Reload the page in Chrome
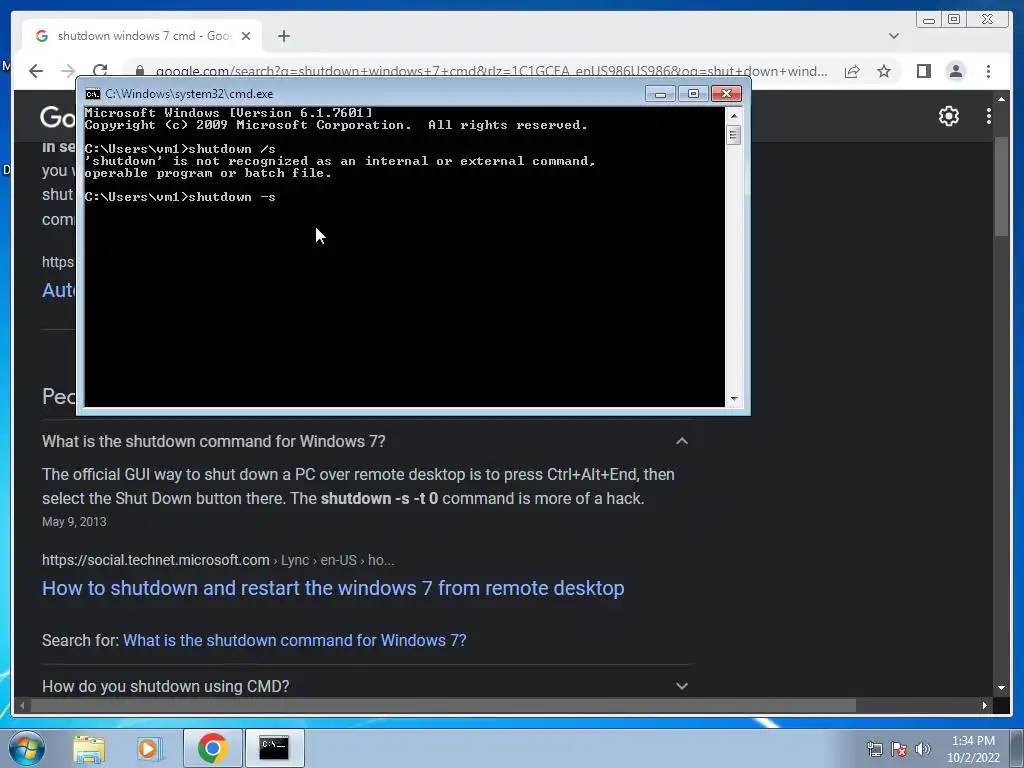 point(100,70)
